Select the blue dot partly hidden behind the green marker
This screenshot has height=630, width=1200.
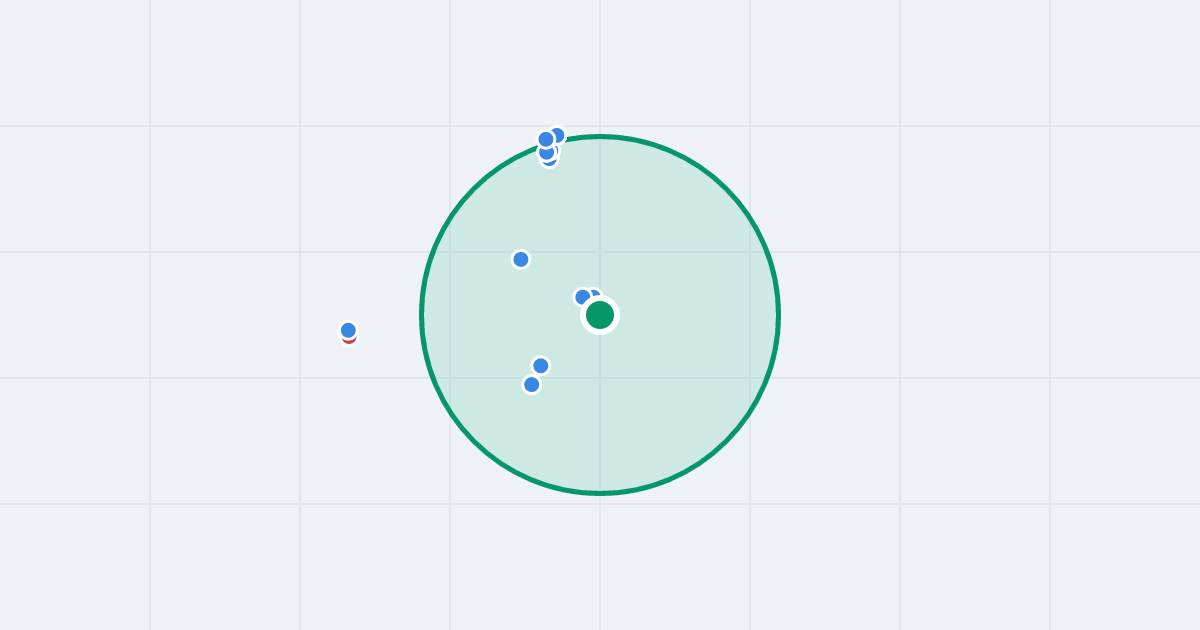[x=596, y=293]
